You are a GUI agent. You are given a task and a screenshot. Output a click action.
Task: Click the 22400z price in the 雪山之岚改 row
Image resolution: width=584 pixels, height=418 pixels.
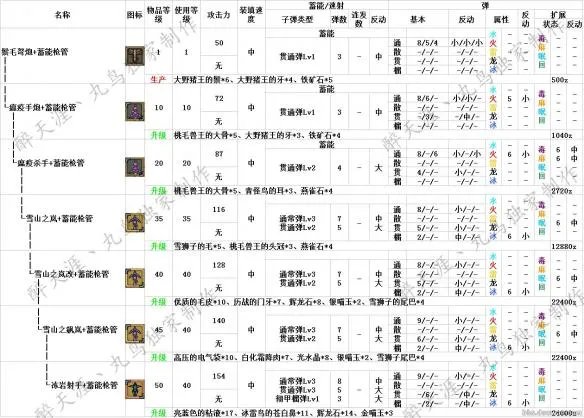(564, 302)
